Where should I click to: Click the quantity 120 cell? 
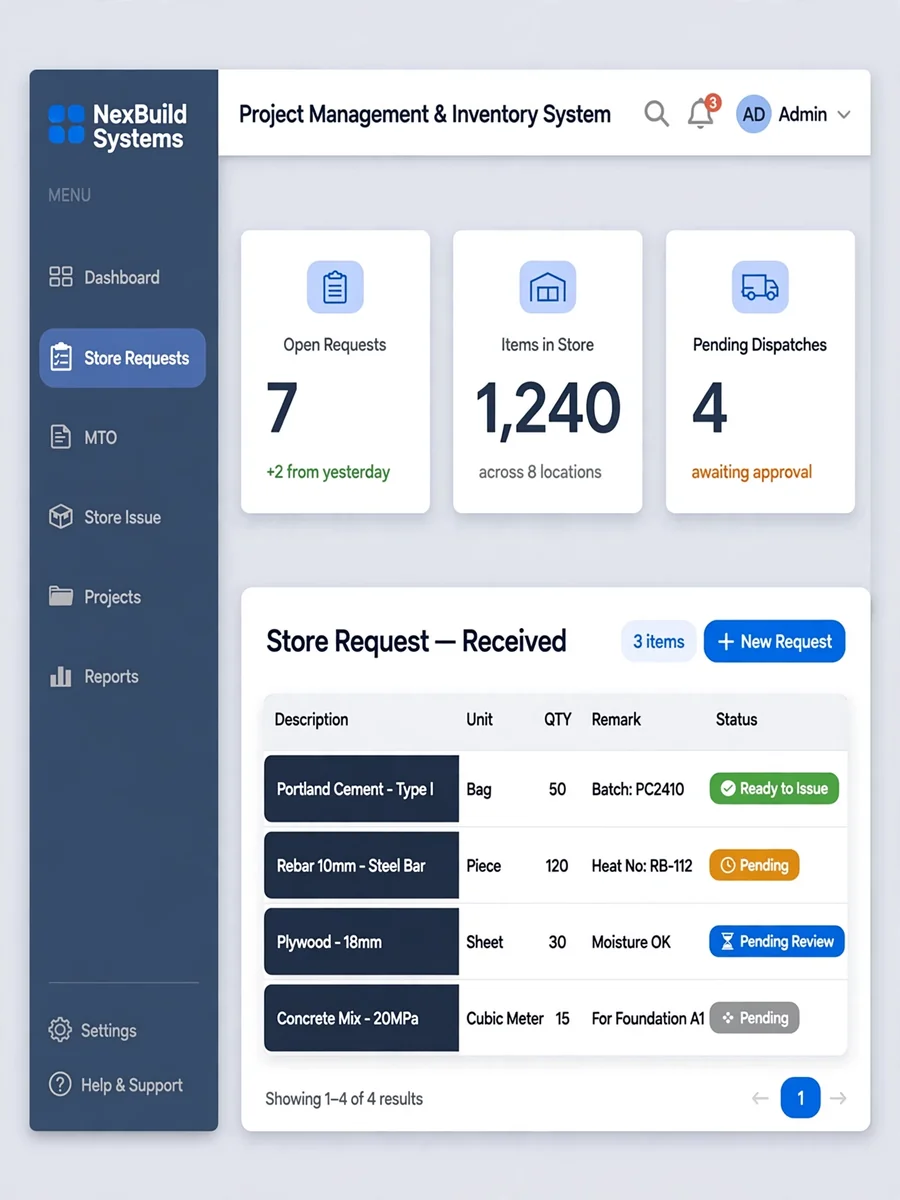click(557, 865)
